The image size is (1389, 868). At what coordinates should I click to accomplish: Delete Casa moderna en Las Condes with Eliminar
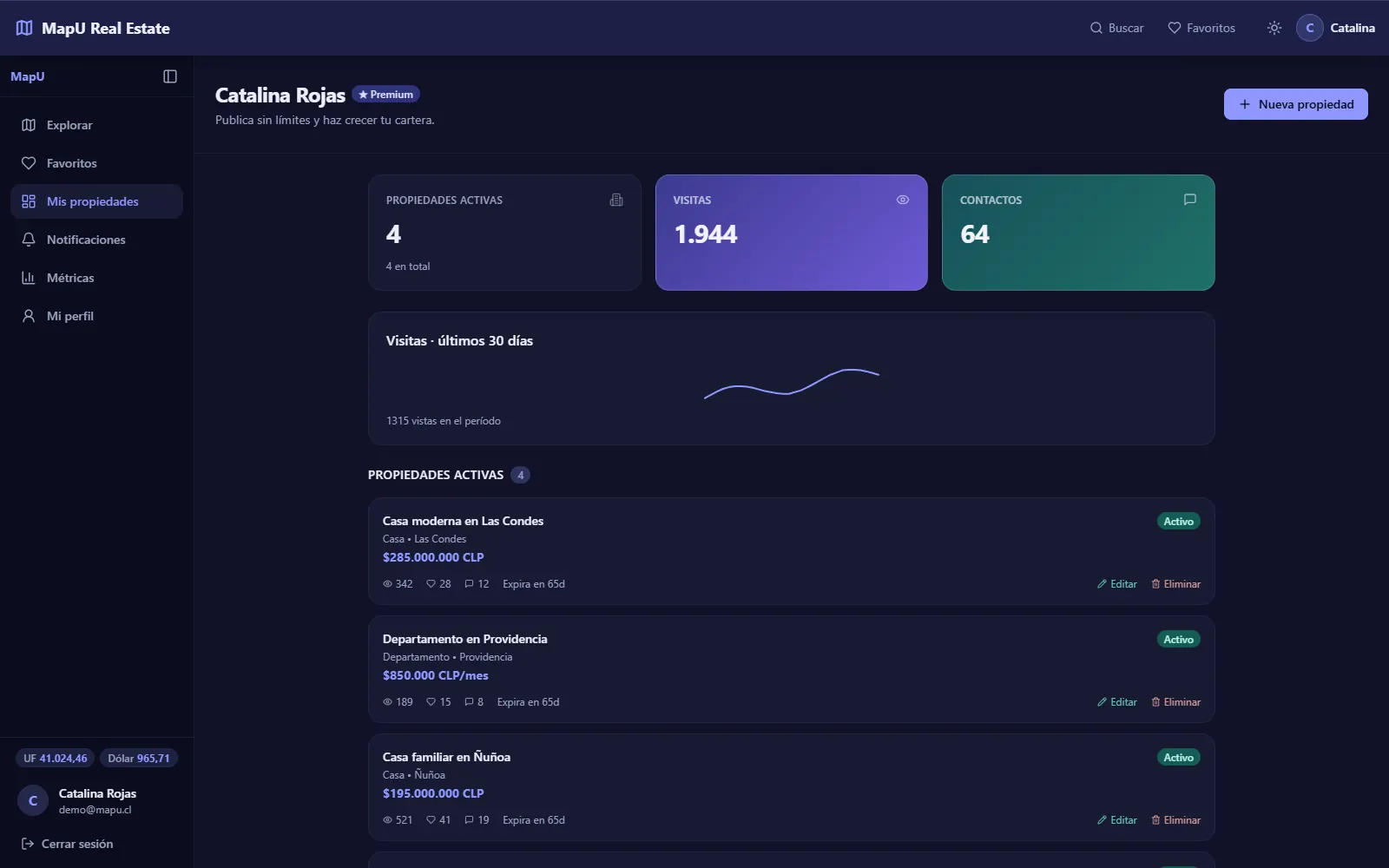[x=1175, y=584]
